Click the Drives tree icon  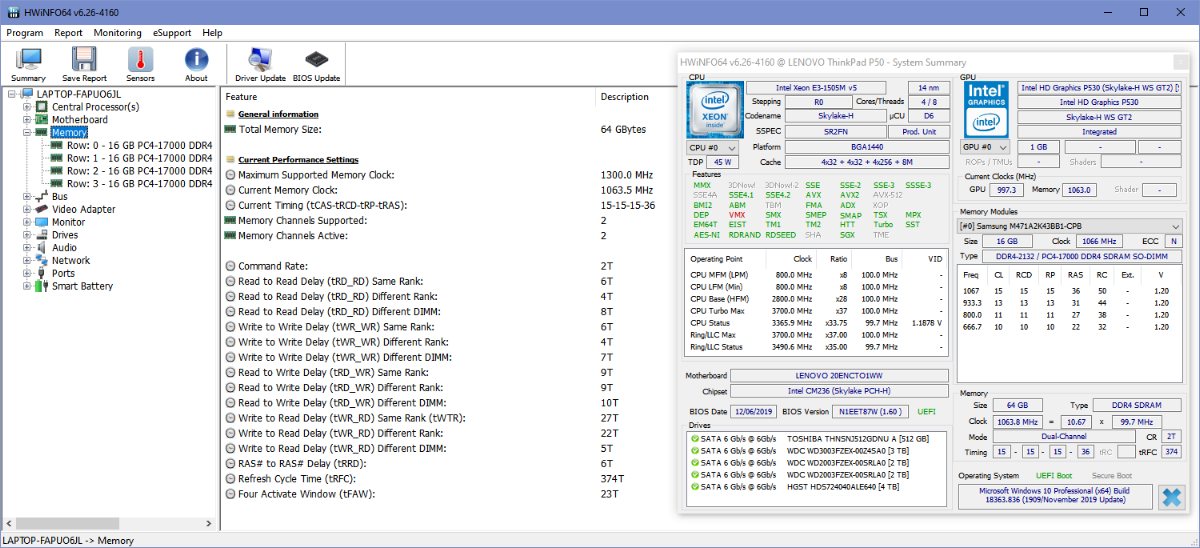click(42, 235)
